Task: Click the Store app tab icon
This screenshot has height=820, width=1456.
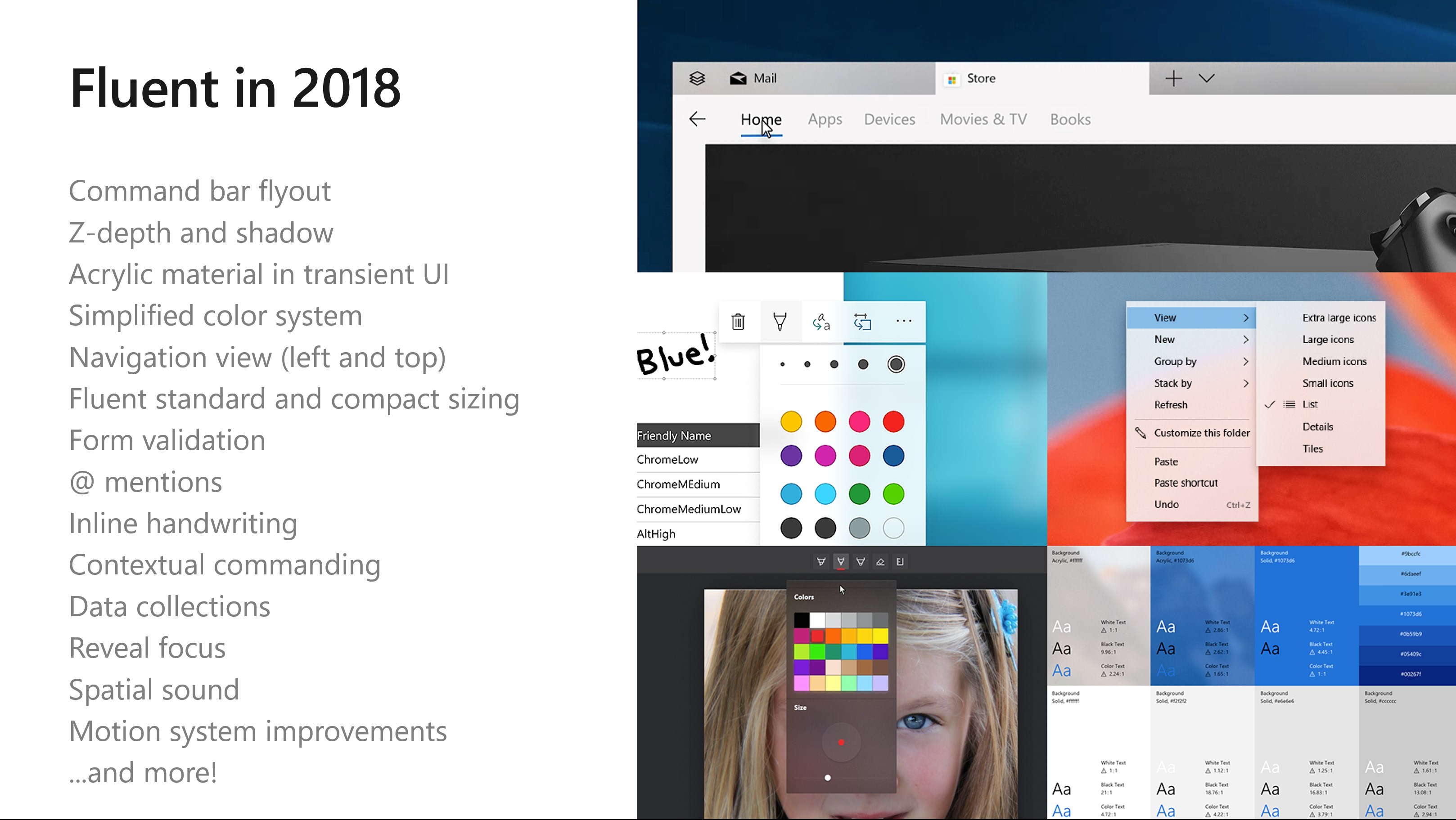Action: 950,78
